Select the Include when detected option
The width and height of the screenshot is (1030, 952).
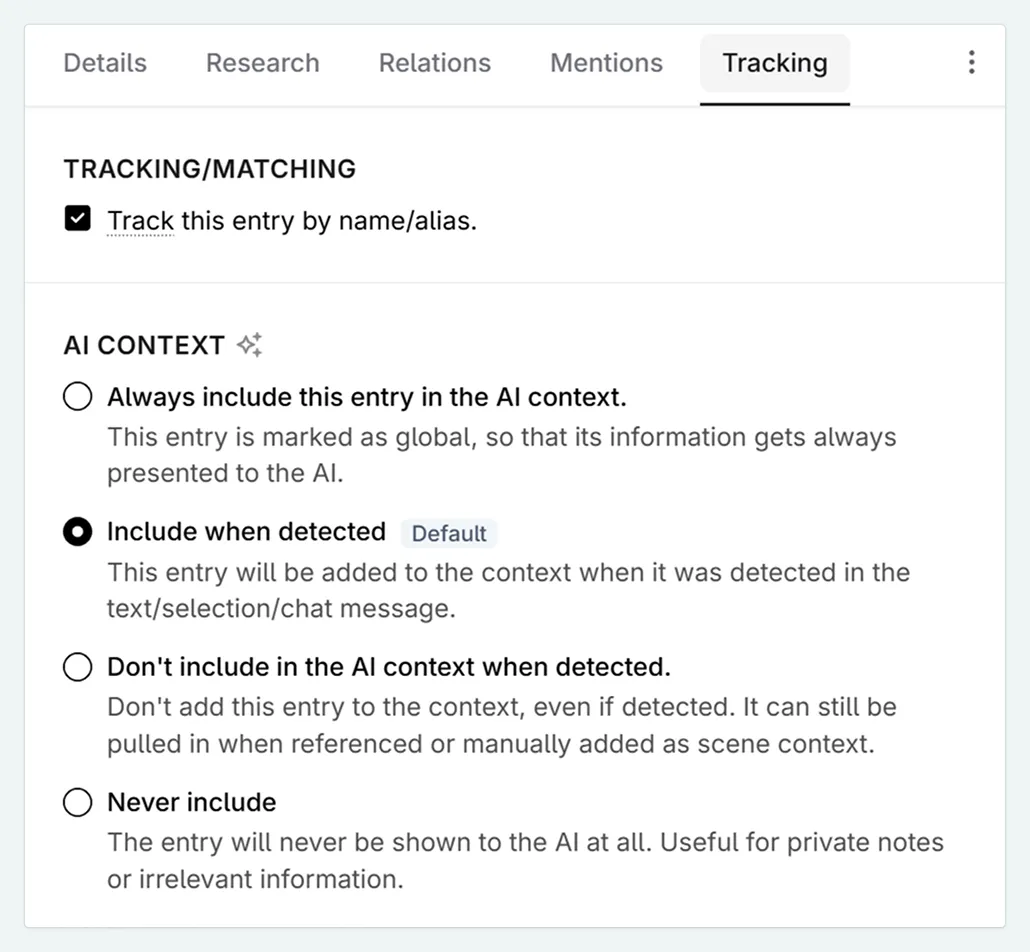(x=77, y=531)
